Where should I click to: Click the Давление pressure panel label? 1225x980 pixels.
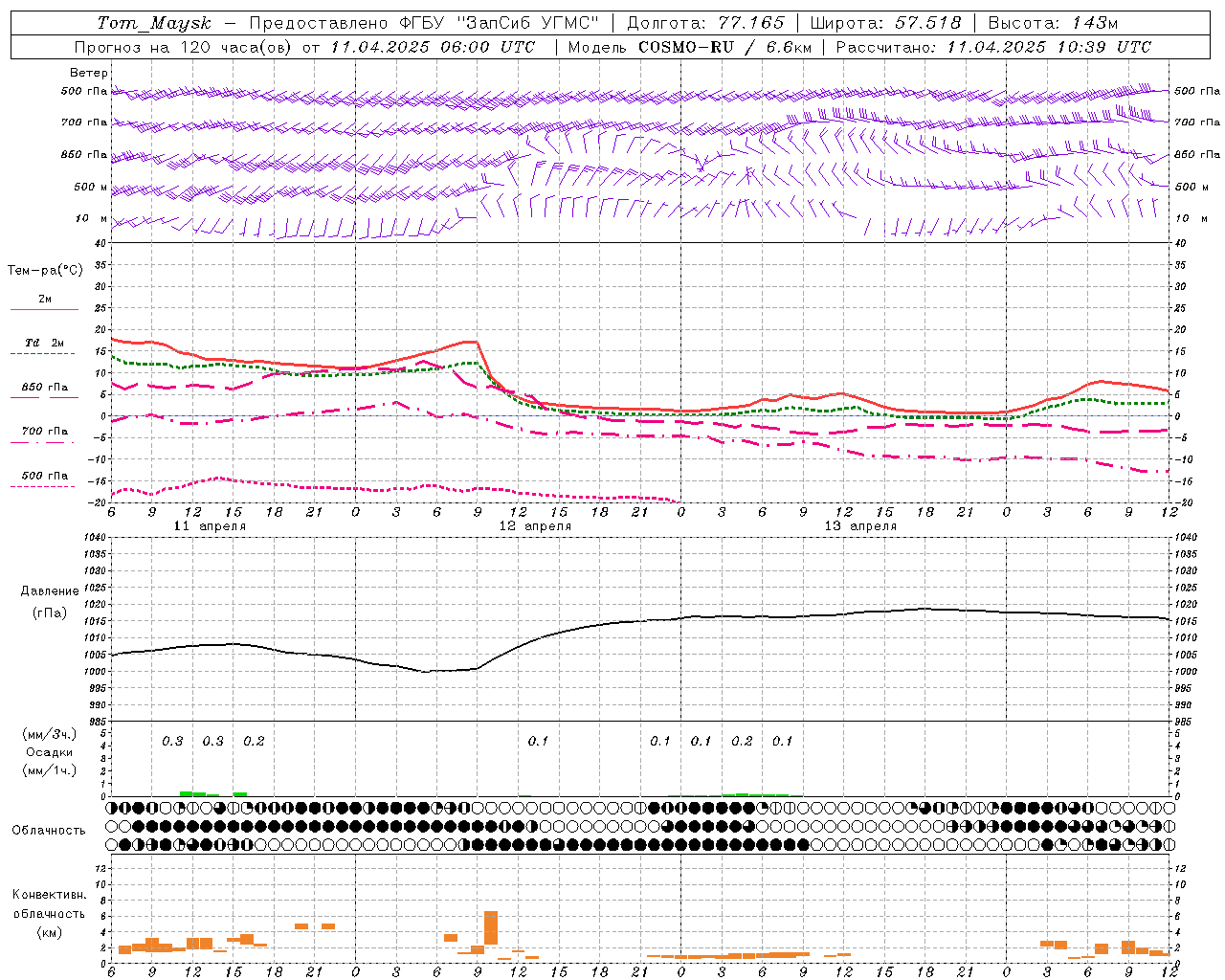coord(50,591)
